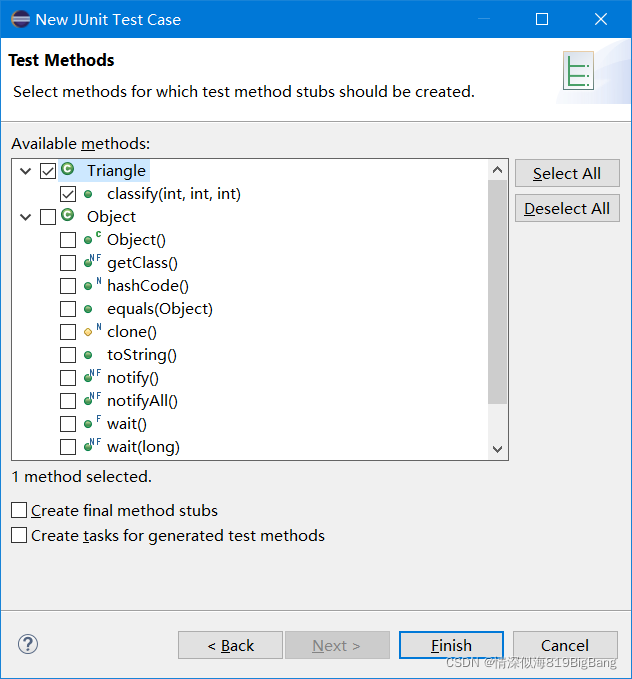Screen dimensions: 632x679
Task: Check the equals(Object) checkbox
Action: tap(68, 309)
